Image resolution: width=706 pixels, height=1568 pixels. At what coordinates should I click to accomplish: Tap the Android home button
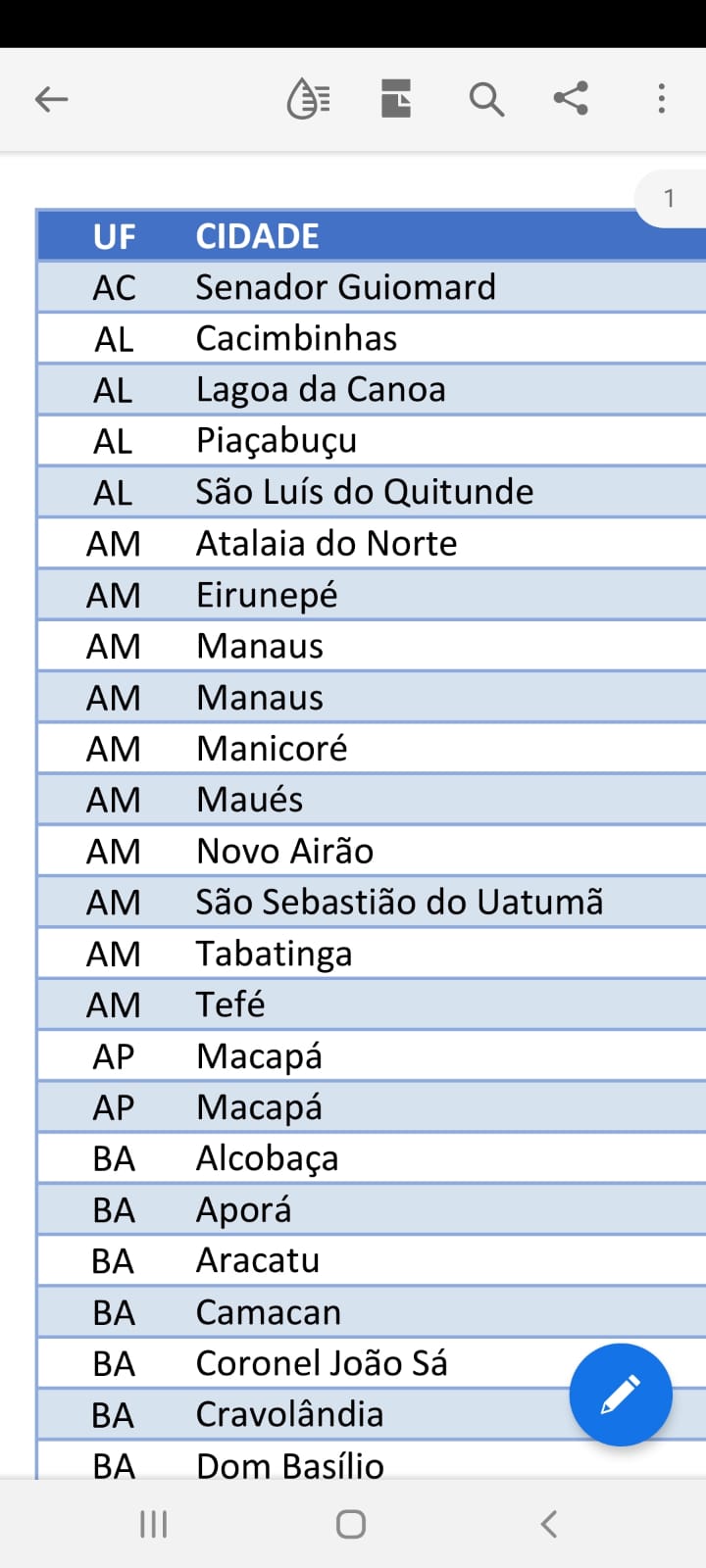tap(351, 1524)
